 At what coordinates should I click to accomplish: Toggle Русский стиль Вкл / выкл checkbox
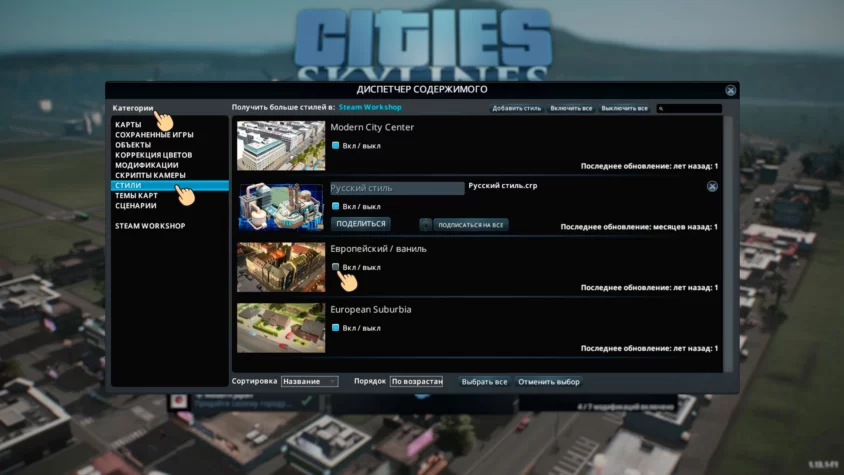click(x=335, y=206)
